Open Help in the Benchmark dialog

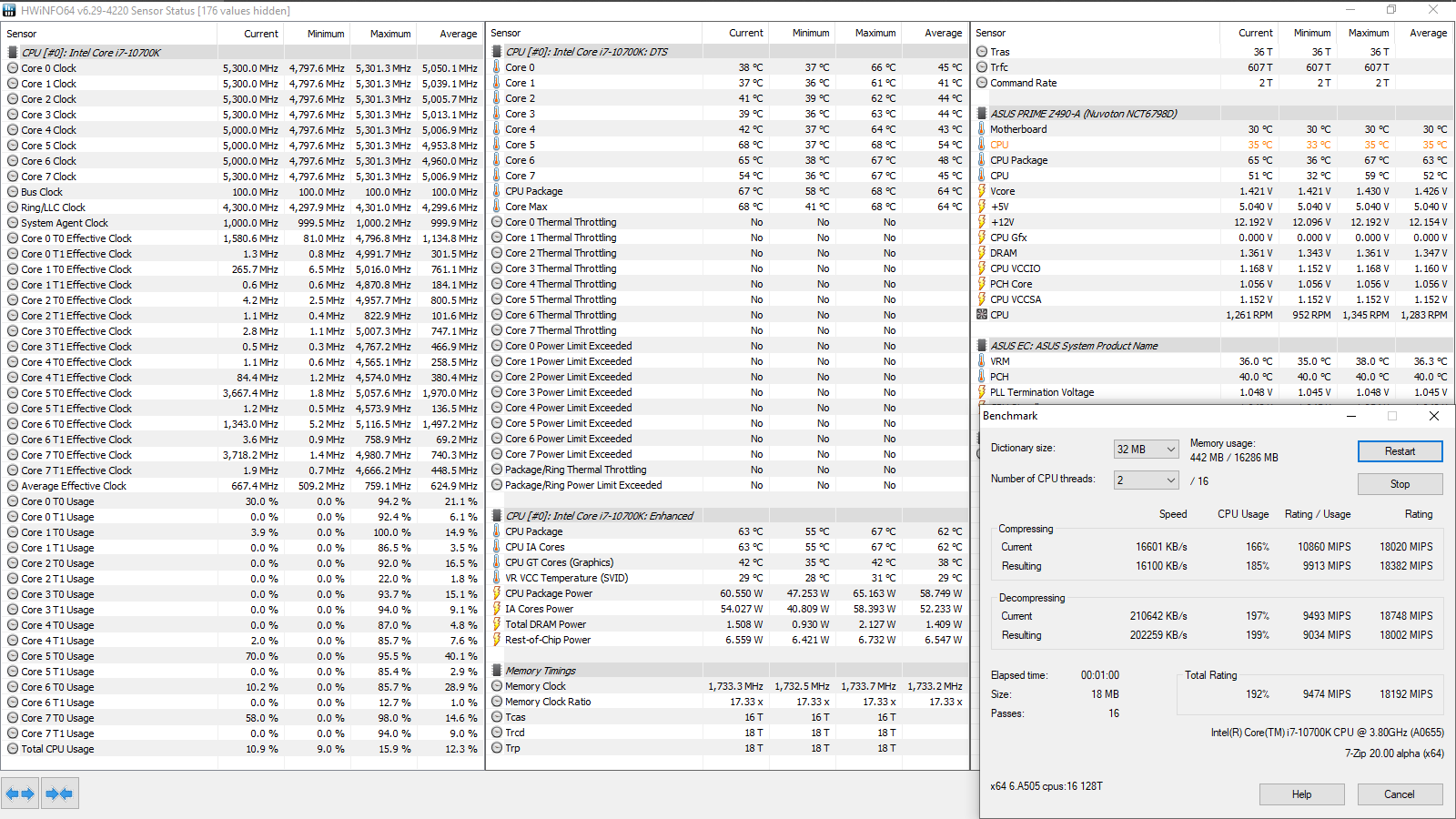[1301, 794]
